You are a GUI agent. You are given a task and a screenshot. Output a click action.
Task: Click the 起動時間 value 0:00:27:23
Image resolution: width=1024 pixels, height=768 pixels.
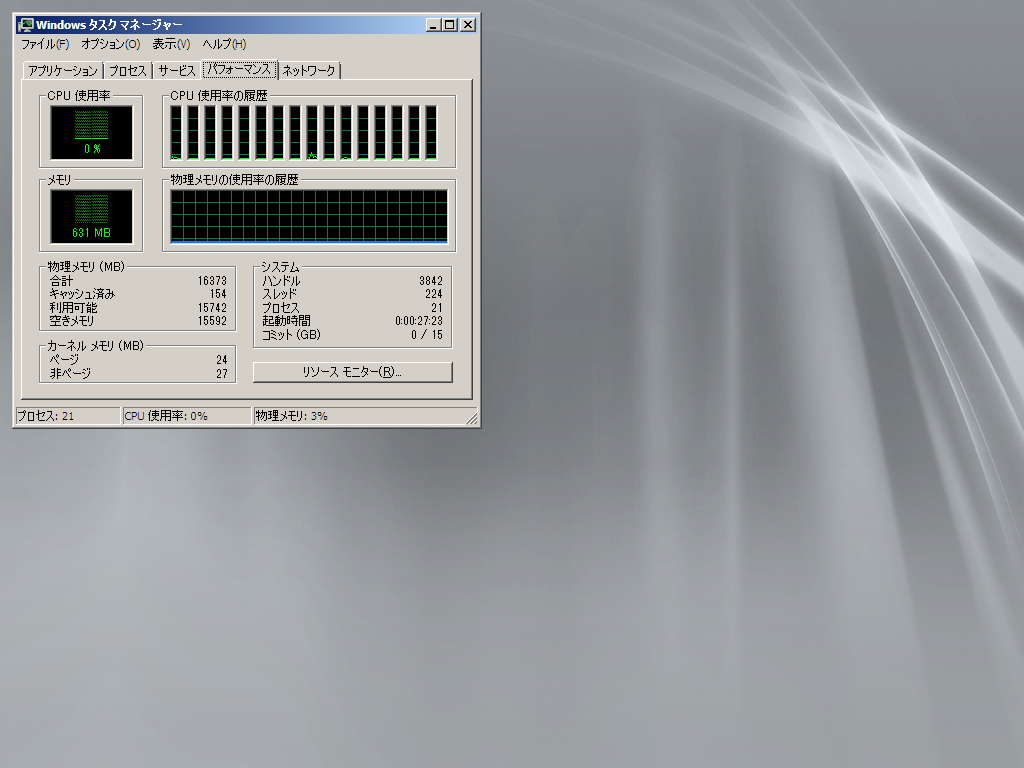pyautogui.click(x=419, y=321)
